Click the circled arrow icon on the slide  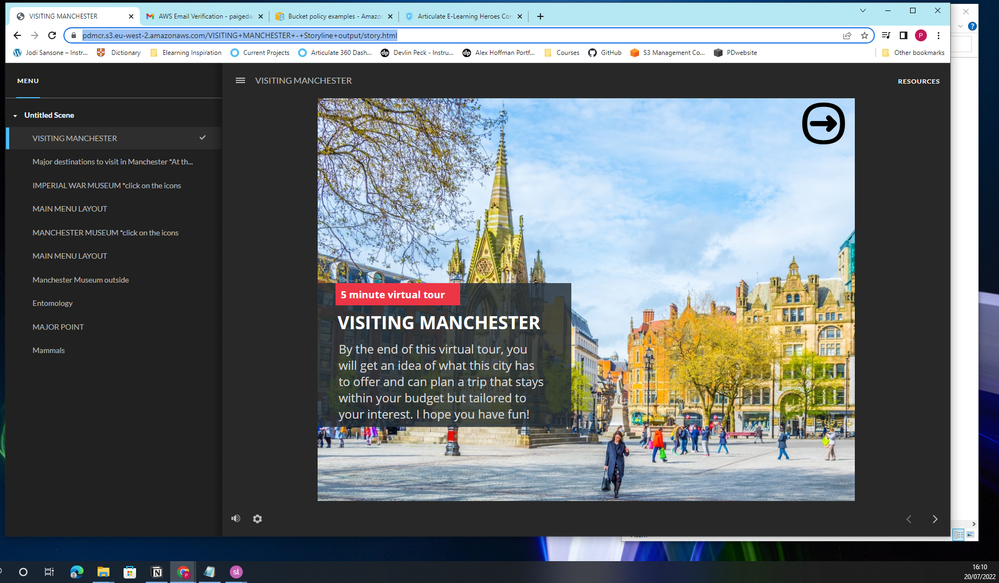pos(823,124)
